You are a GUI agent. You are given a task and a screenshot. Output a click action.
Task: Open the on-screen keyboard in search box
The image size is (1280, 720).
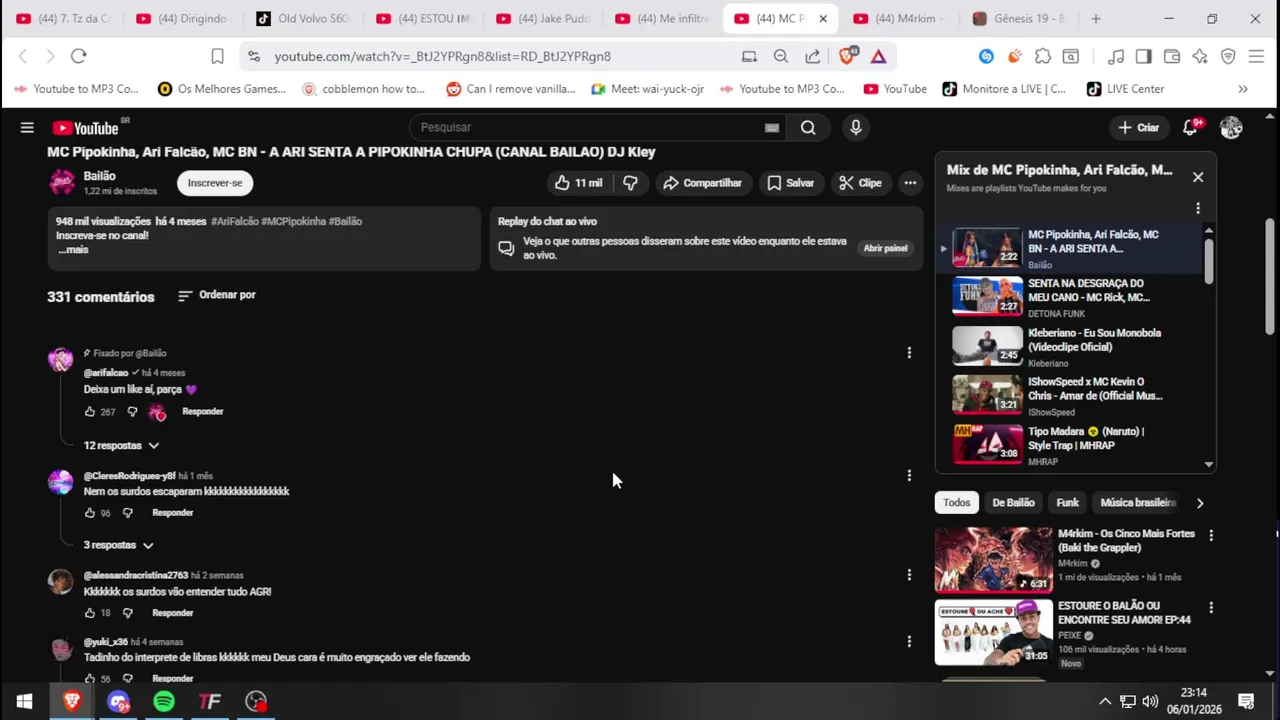point(772,127)
